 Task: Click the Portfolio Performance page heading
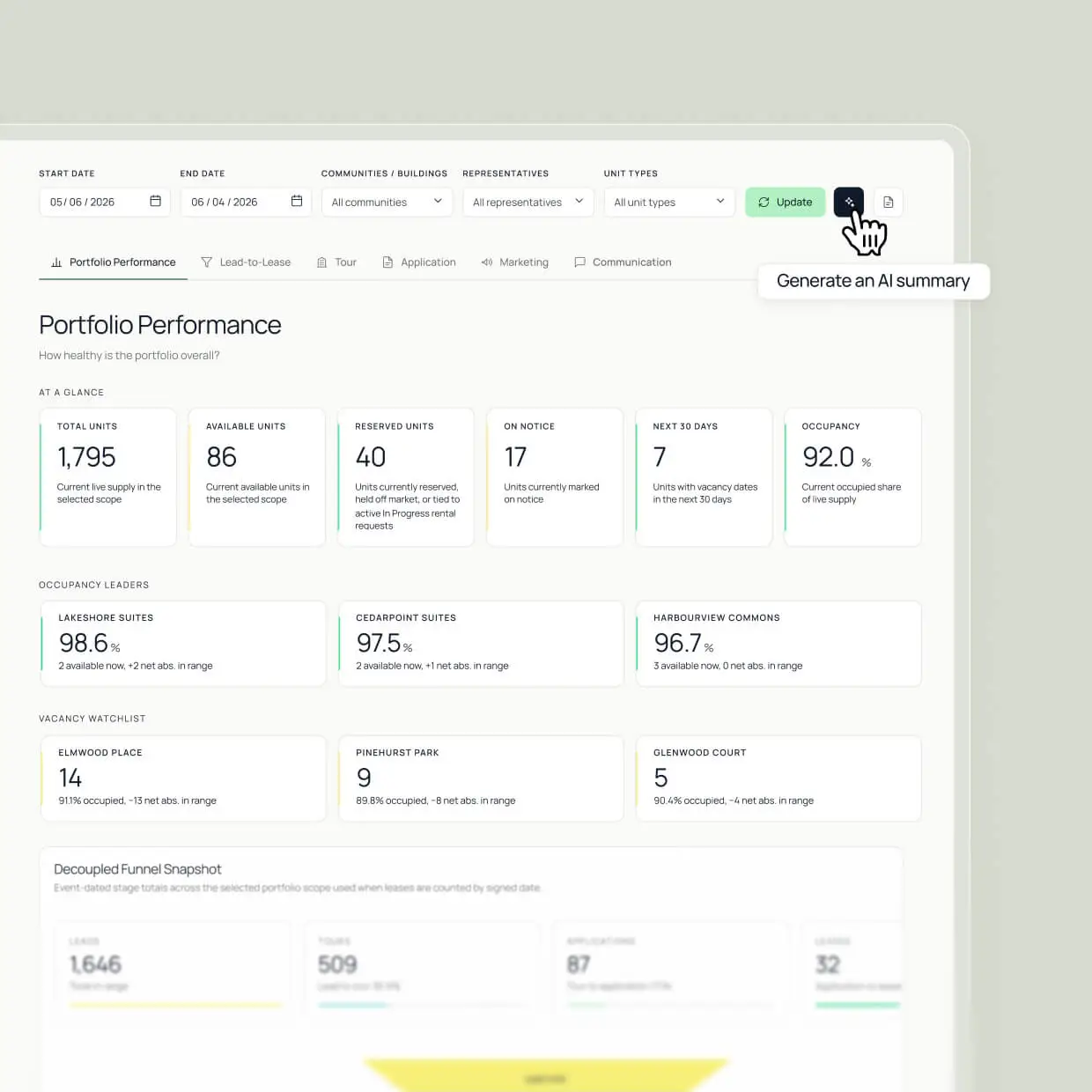160,325
